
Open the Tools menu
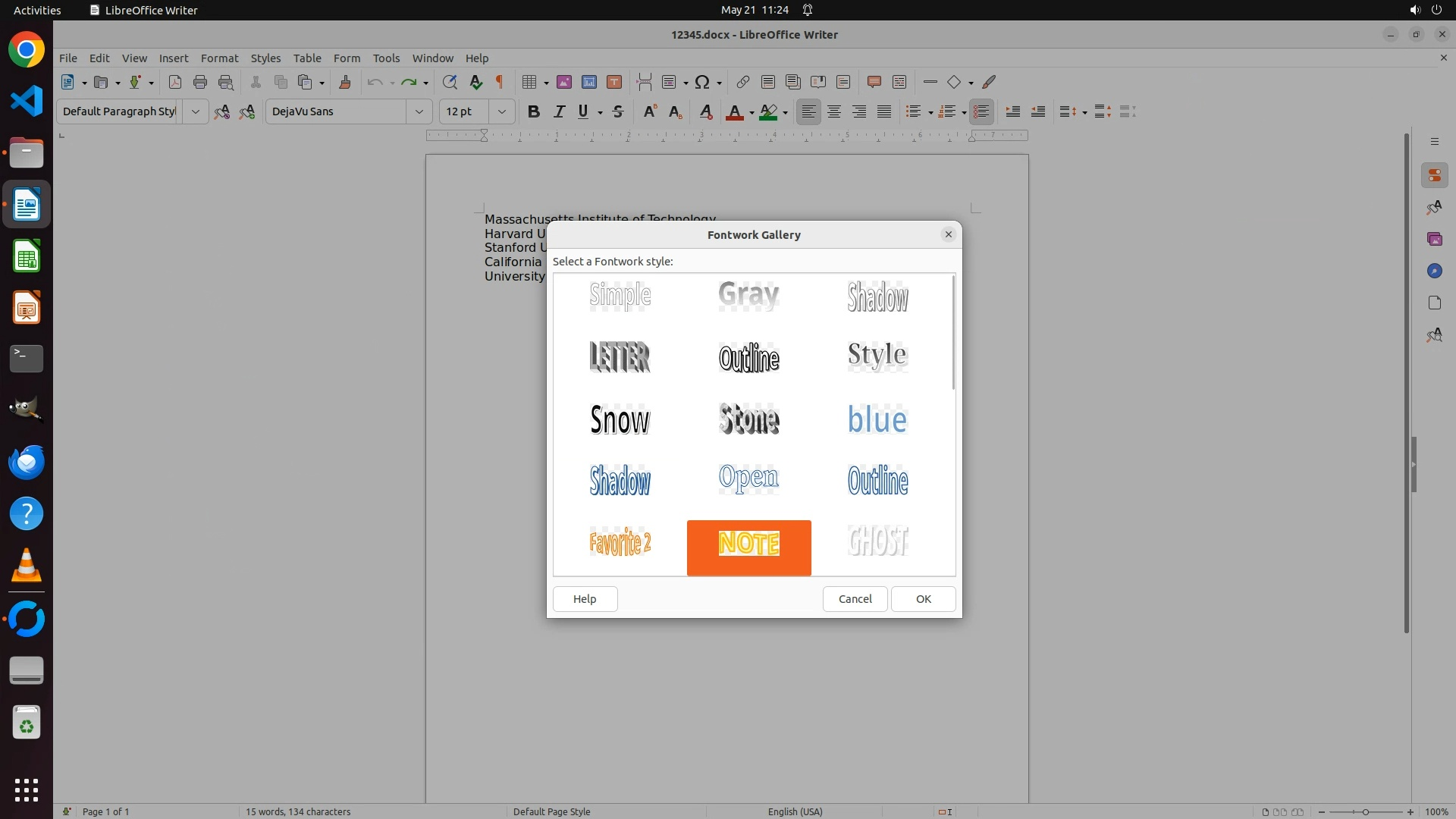(x=386, y=58)
